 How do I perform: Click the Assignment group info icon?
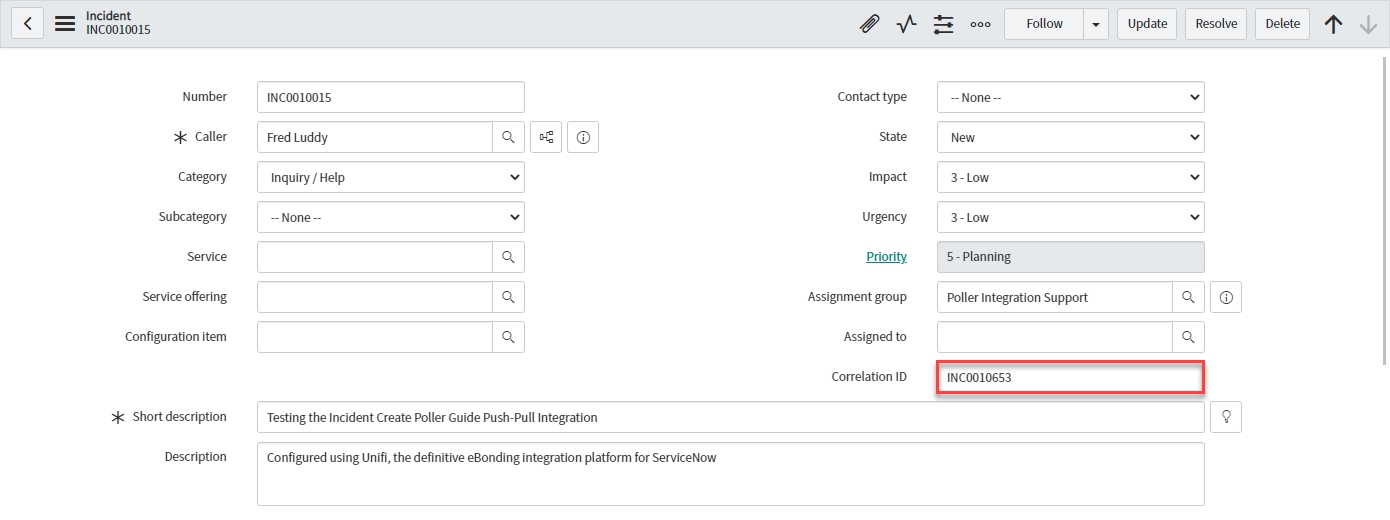[1226, 297]
